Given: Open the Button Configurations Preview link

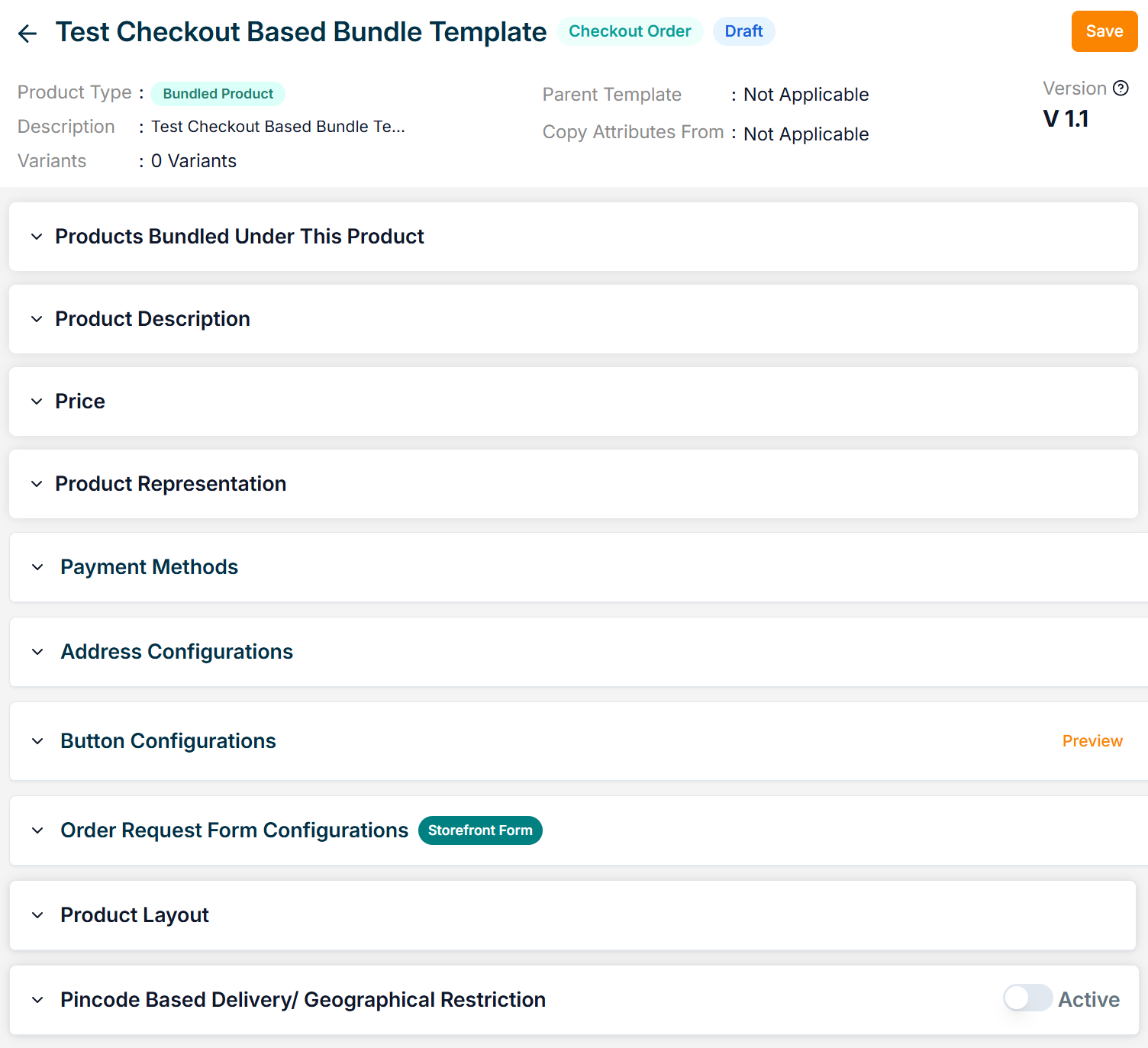Looking at the screenshot, I should tap(1092, 741).
